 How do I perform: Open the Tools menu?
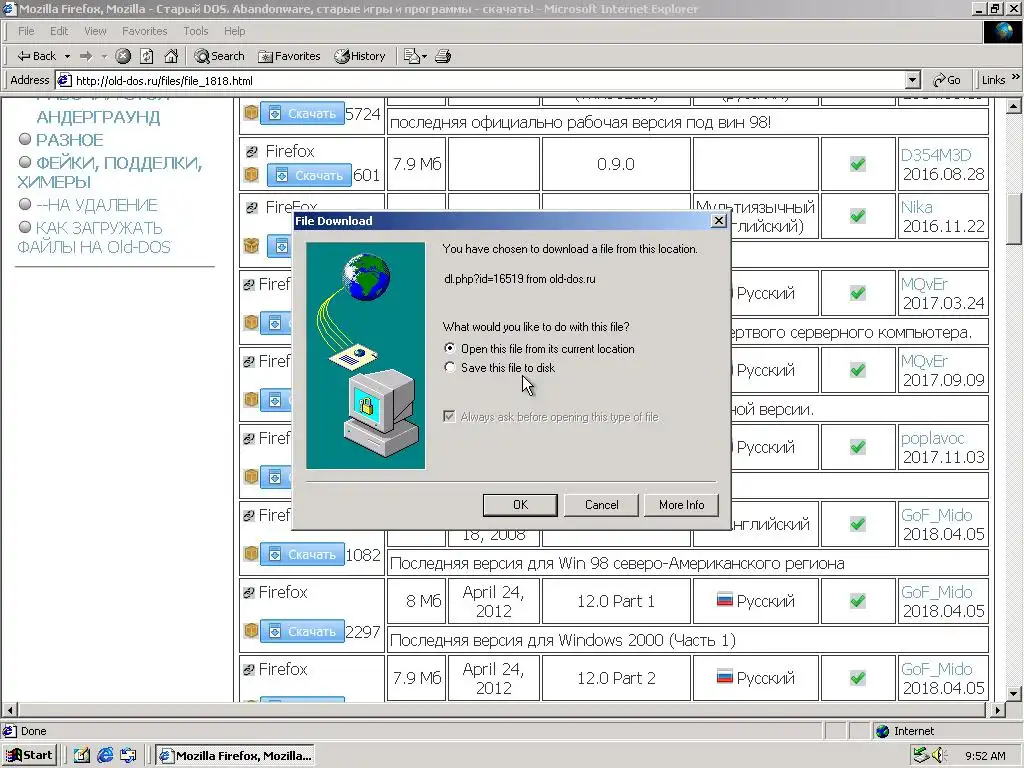tap(195, 31)
